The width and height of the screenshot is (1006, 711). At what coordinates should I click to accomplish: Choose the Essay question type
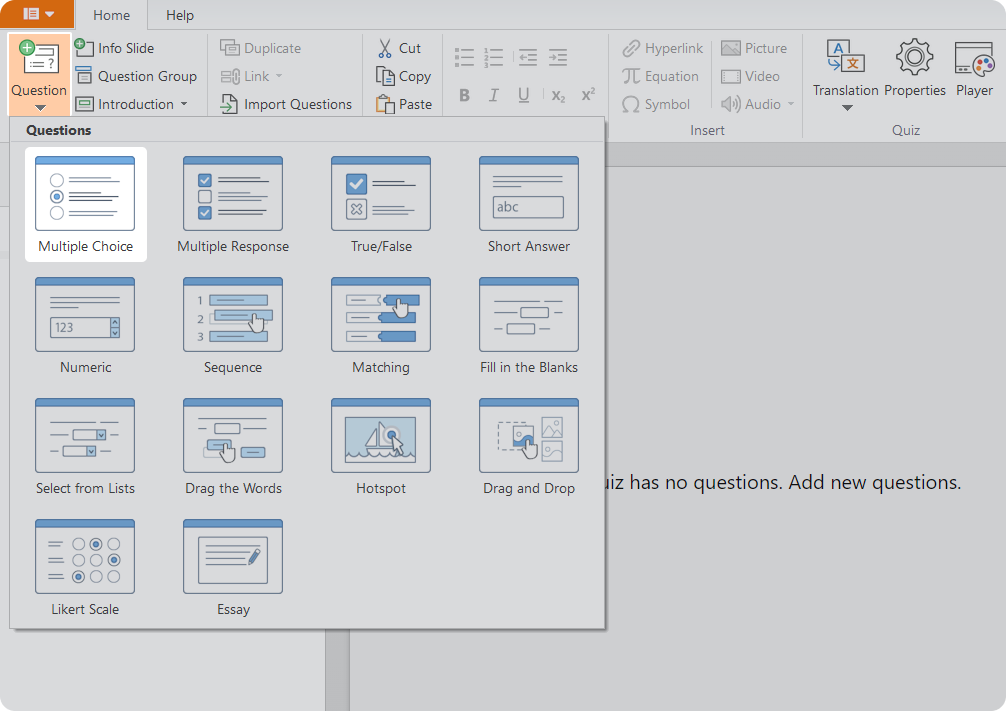[233, 558]
